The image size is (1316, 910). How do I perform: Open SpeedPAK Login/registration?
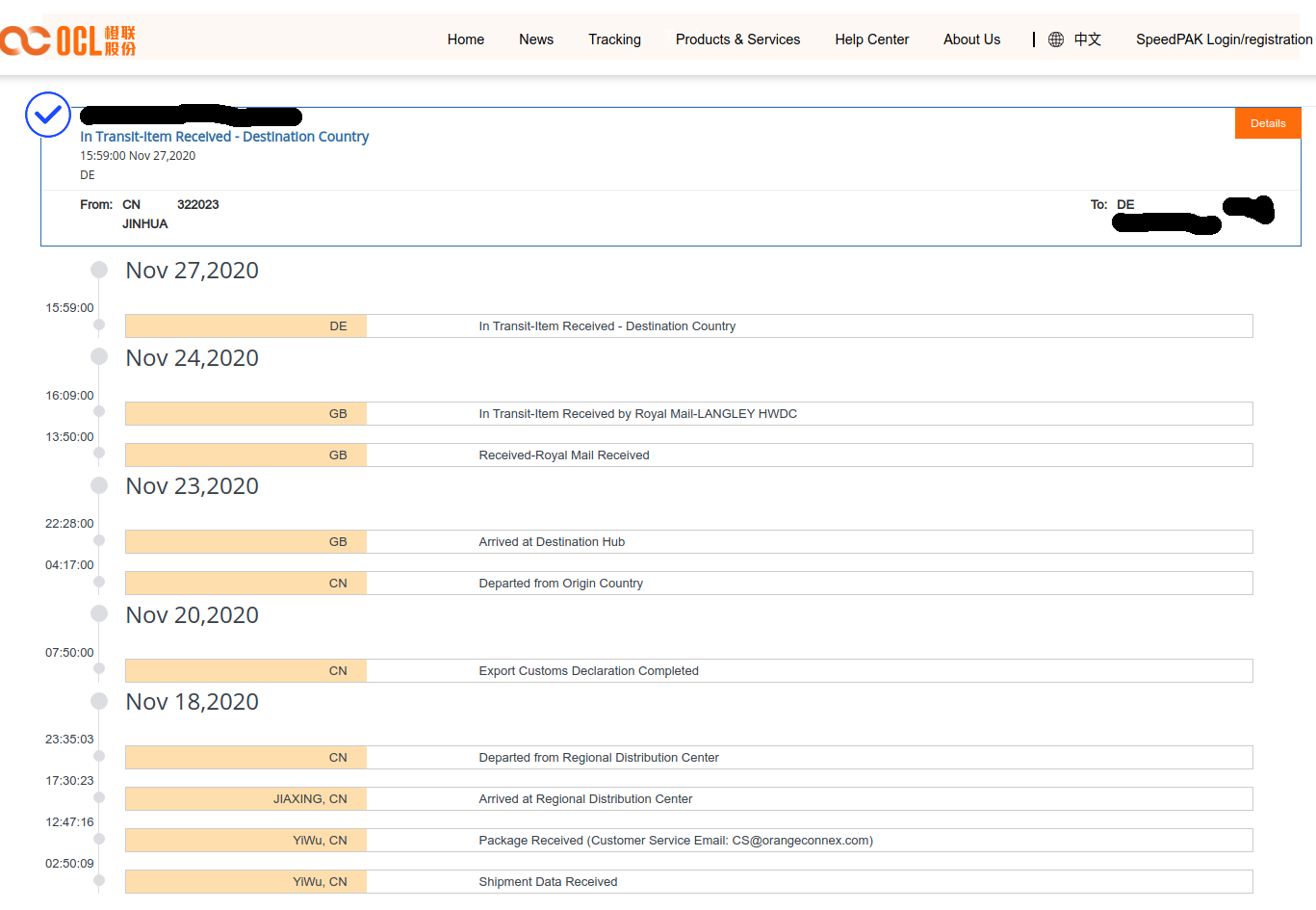[x=1224, y=39]
